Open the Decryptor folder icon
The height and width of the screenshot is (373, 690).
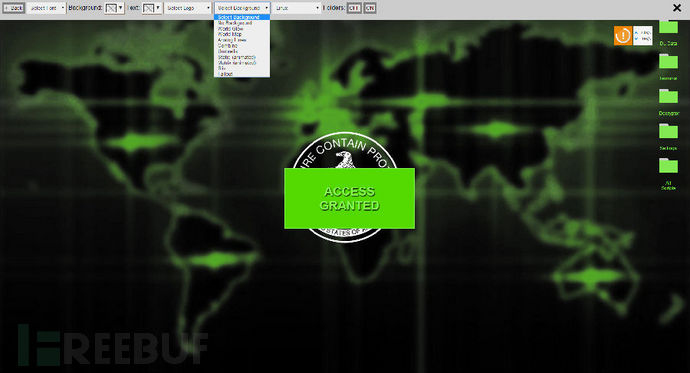(x=668, y=96)
